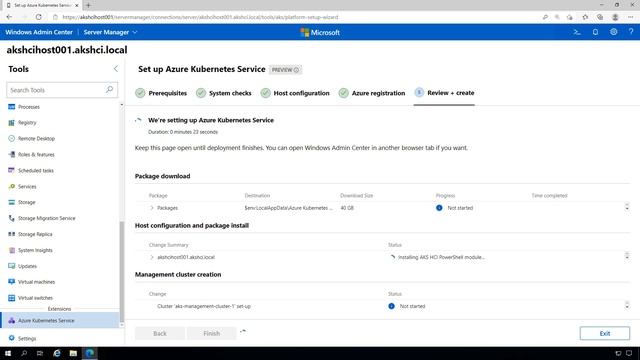640x360 pixels.
Task: Go back in the browser
Action: click(9, 17)
